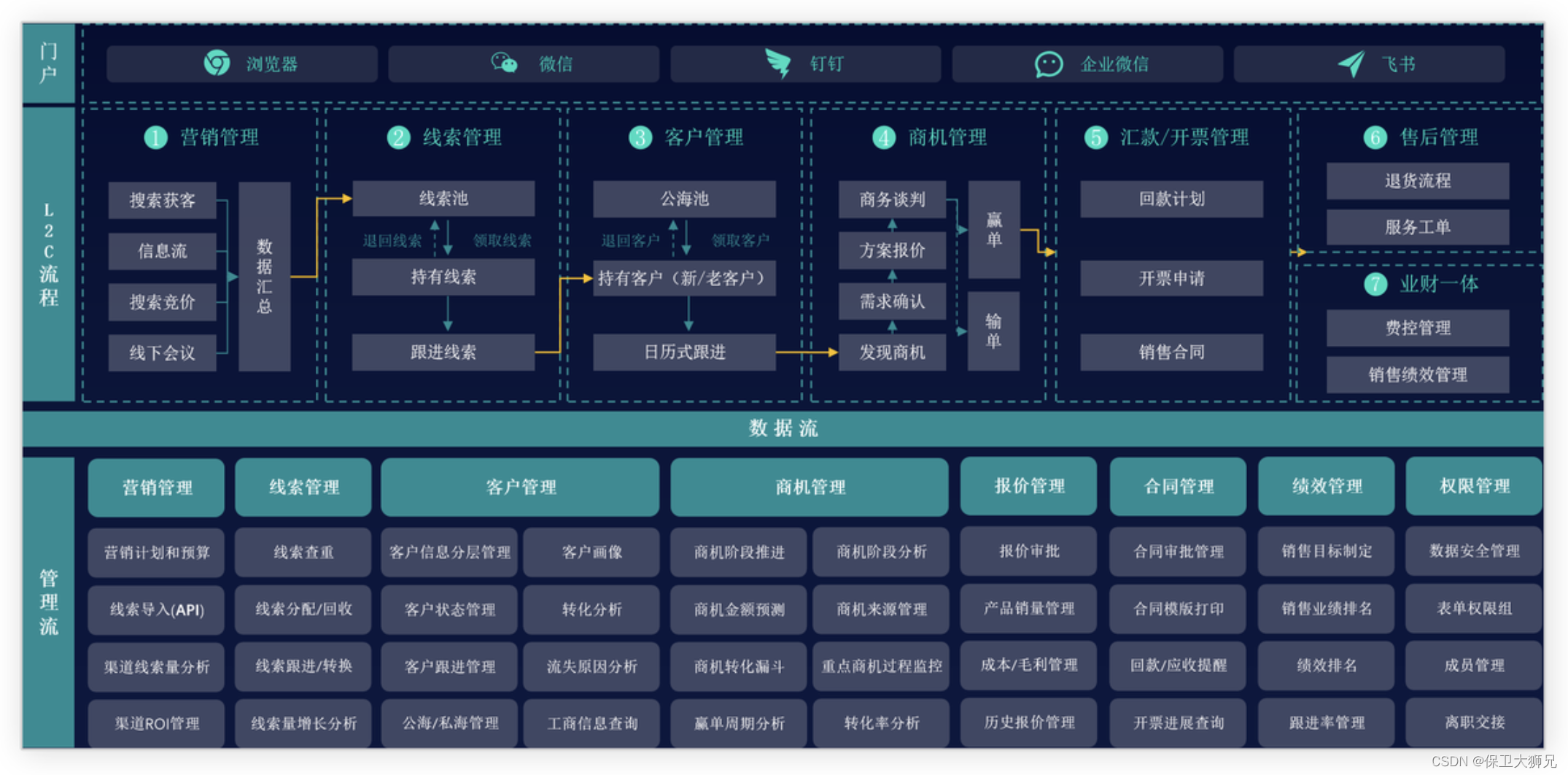This screenshot has width=1568, height=775.
Task: Click the 线下会议 box
Action: (x=162, y=353)
